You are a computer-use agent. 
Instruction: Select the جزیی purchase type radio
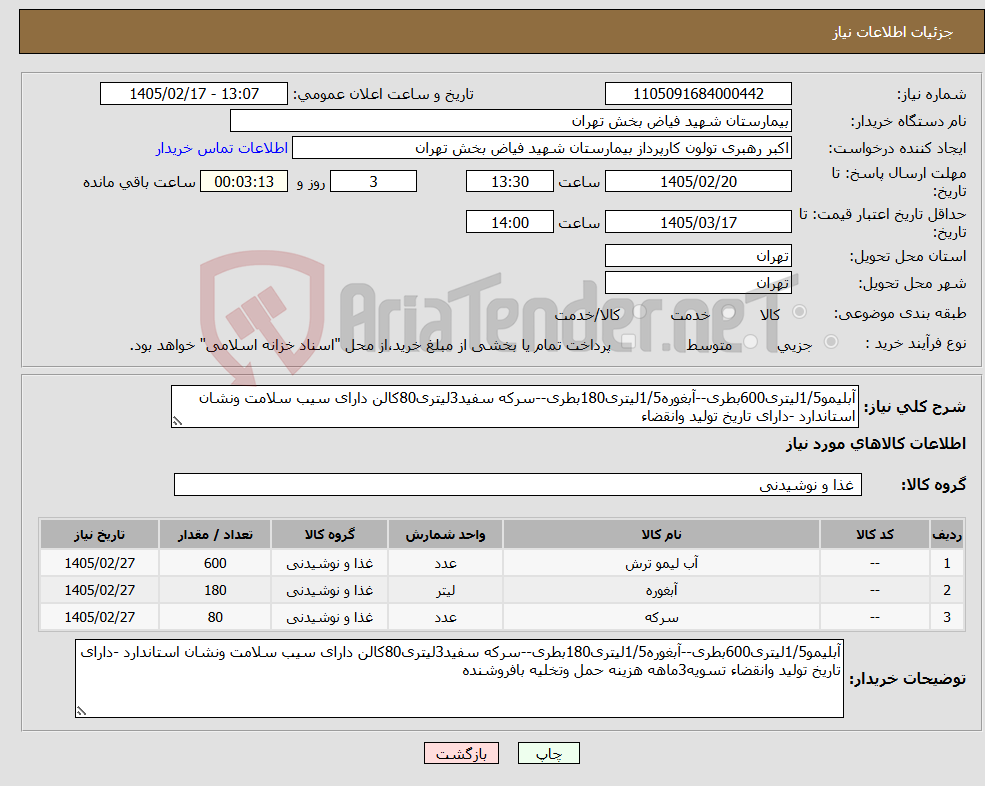click(830, 342)
